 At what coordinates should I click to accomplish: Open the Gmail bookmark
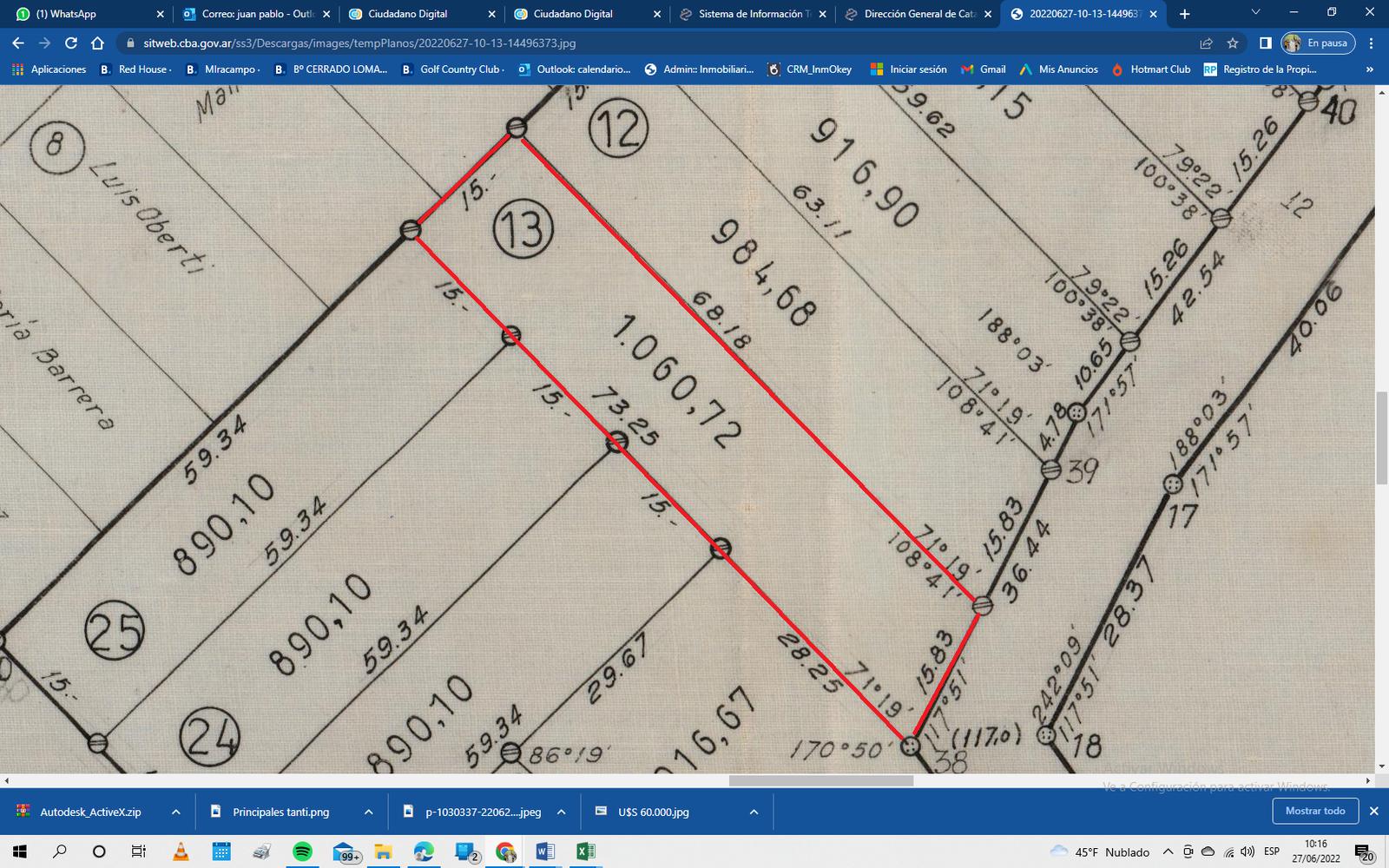(983, 69)
